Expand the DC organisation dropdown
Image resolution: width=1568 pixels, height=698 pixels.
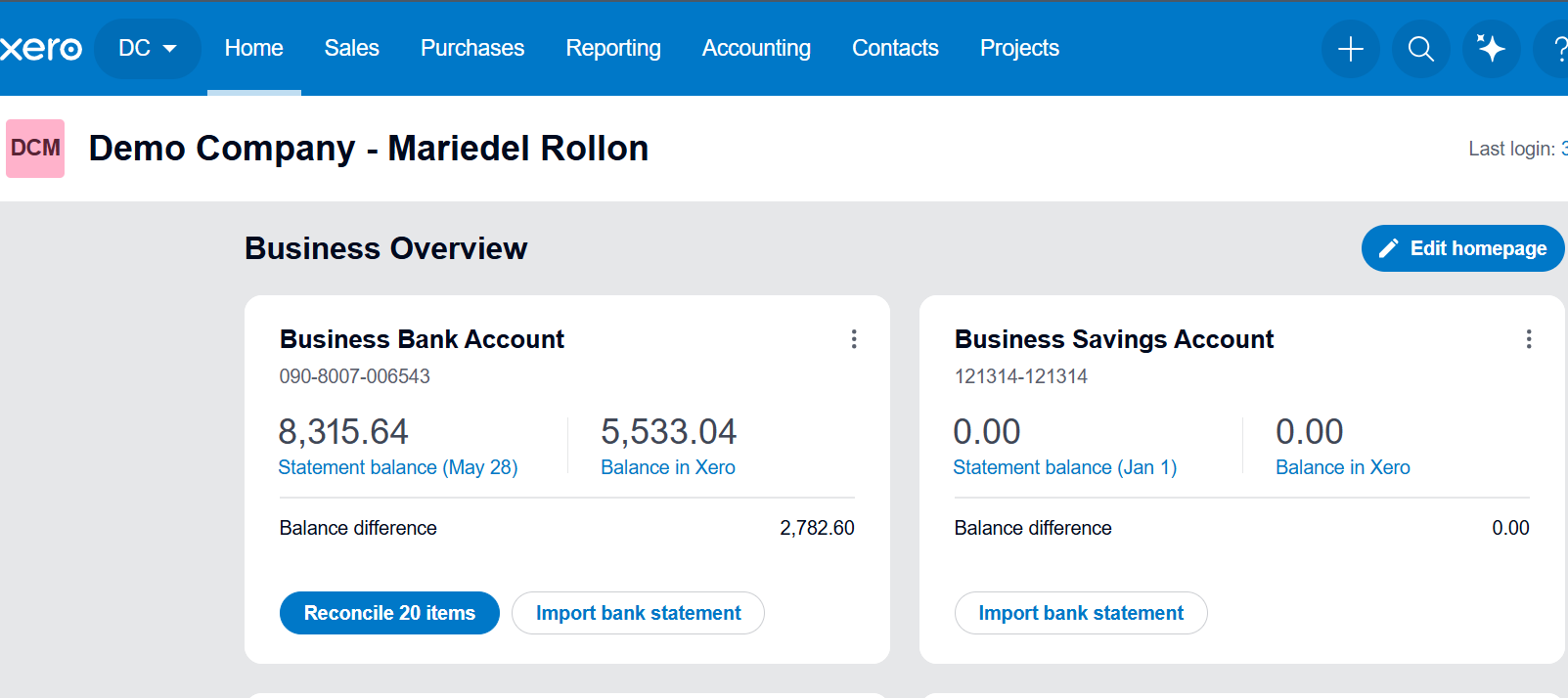(148, 49)
